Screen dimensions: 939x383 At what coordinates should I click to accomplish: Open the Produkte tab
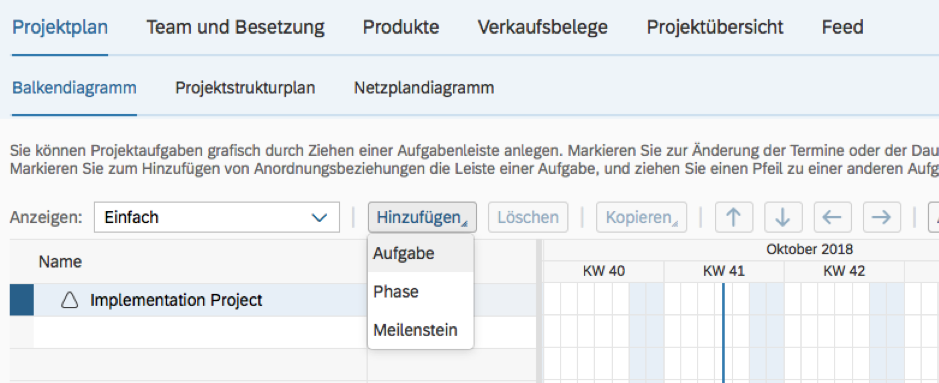pos(401,28)
